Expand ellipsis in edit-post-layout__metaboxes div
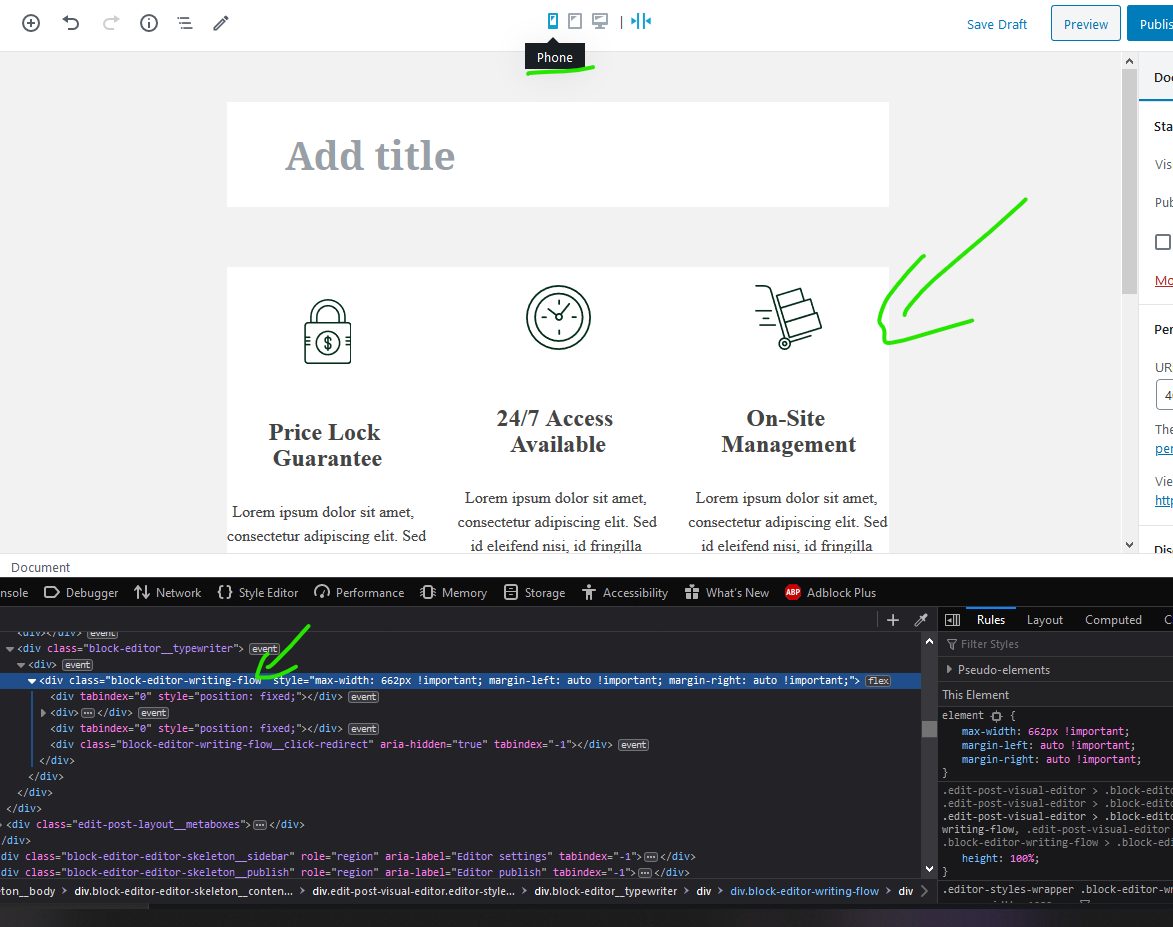The width and height of the screenshot is (1173, 927). pyautogui.click(x=260, y=824)
